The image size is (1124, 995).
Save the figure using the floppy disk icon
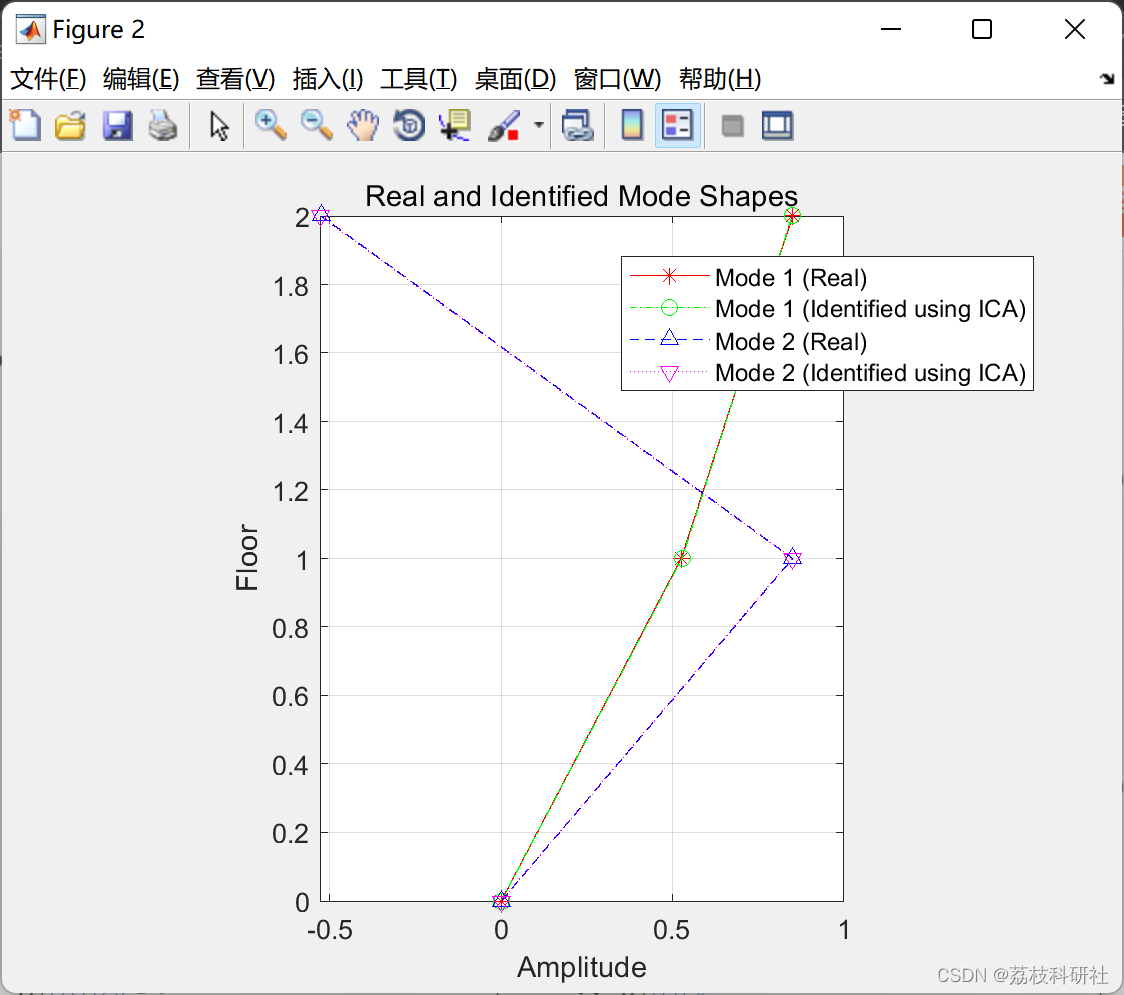117,125
